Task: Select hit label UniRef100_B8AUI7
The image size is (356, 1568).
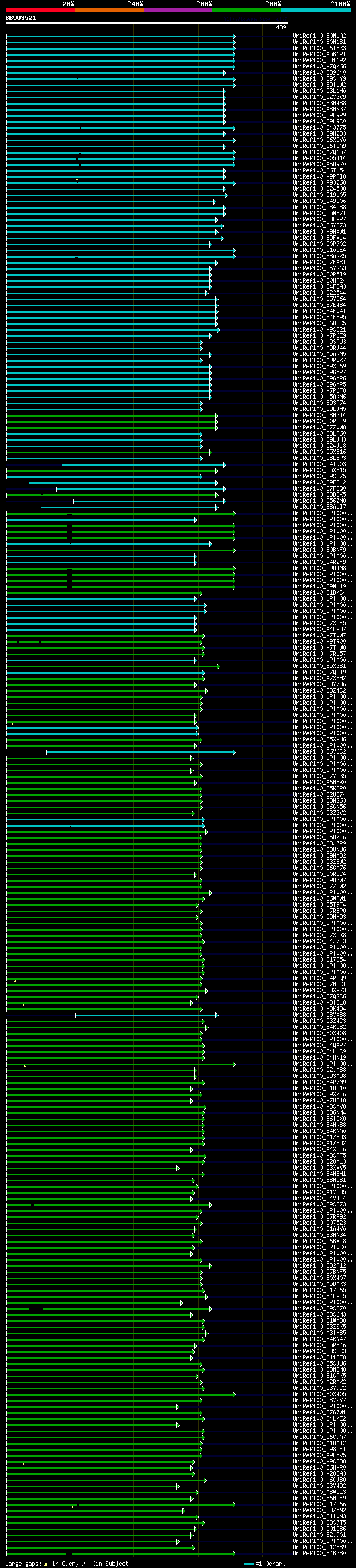Action: pos(319,507)
